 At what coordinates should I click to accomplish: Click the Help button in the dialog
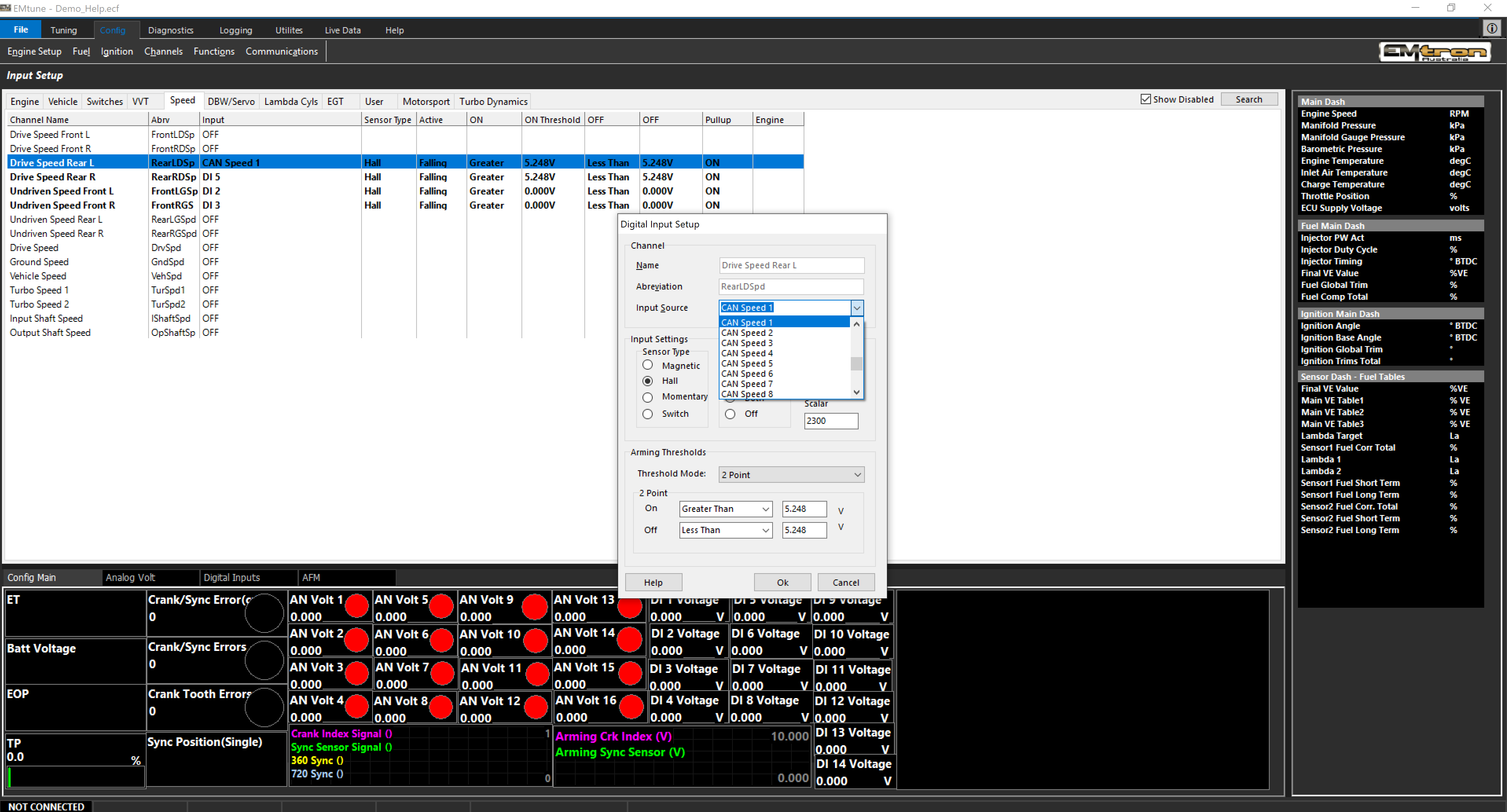pyautogui.click(x=653, y=582)
